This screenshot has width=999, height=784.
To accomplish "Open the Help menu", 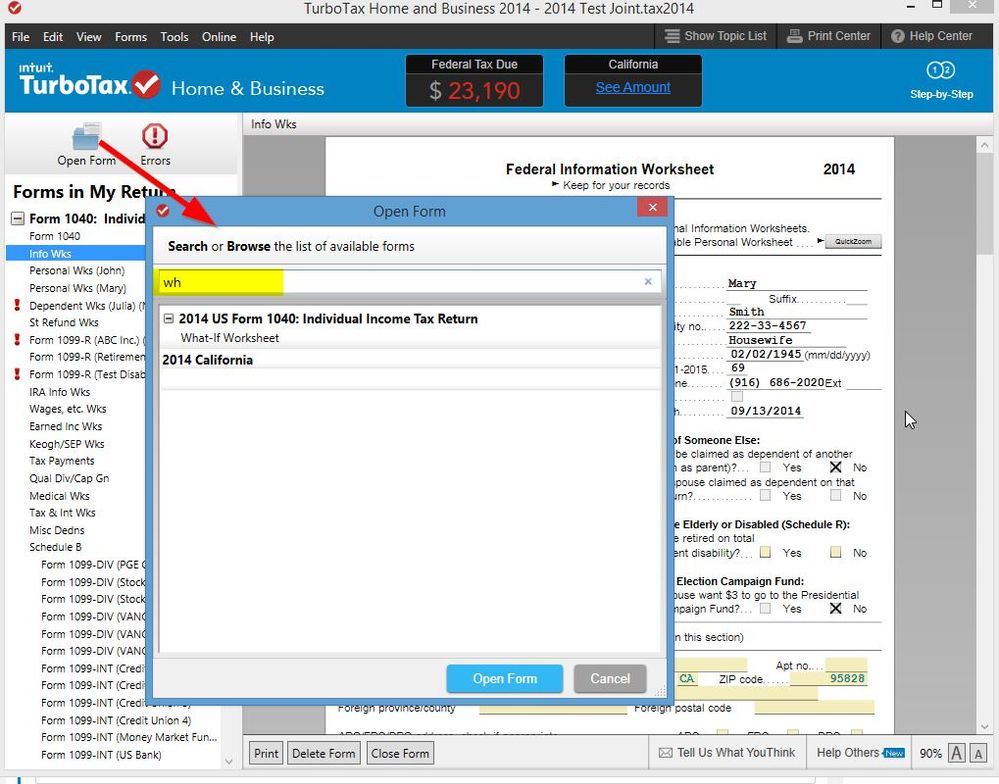I will coord(262,37).
